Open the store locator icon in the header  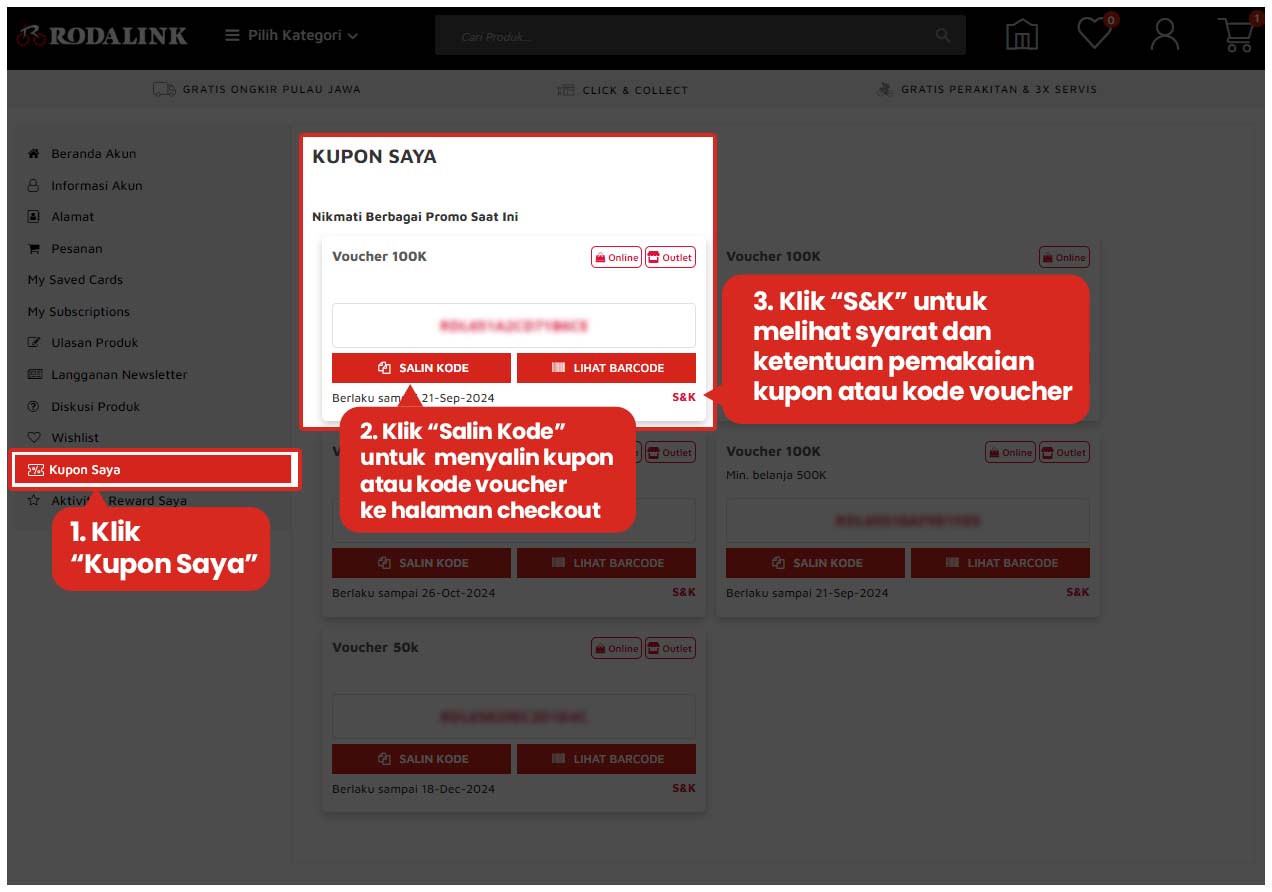(x=1022, y=34)
